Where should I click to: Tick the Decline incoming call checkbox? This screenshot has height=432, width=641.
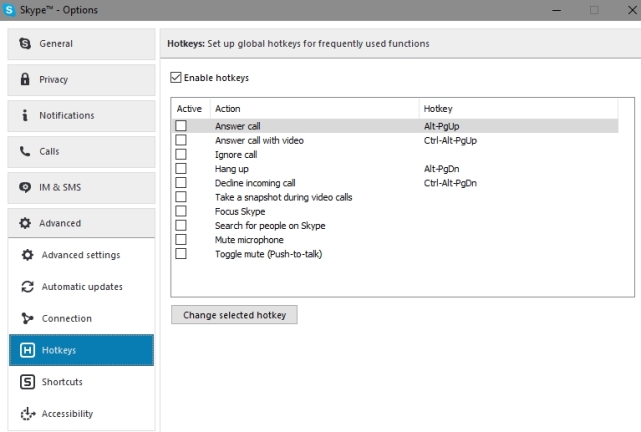(181, 182)
